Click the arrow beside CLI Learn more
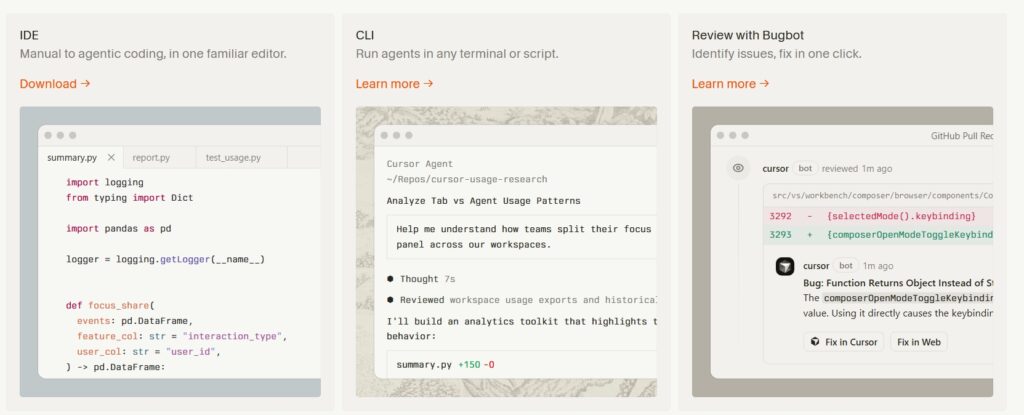The height and width of the screenshot is (415, 1024). coord(429,84)
